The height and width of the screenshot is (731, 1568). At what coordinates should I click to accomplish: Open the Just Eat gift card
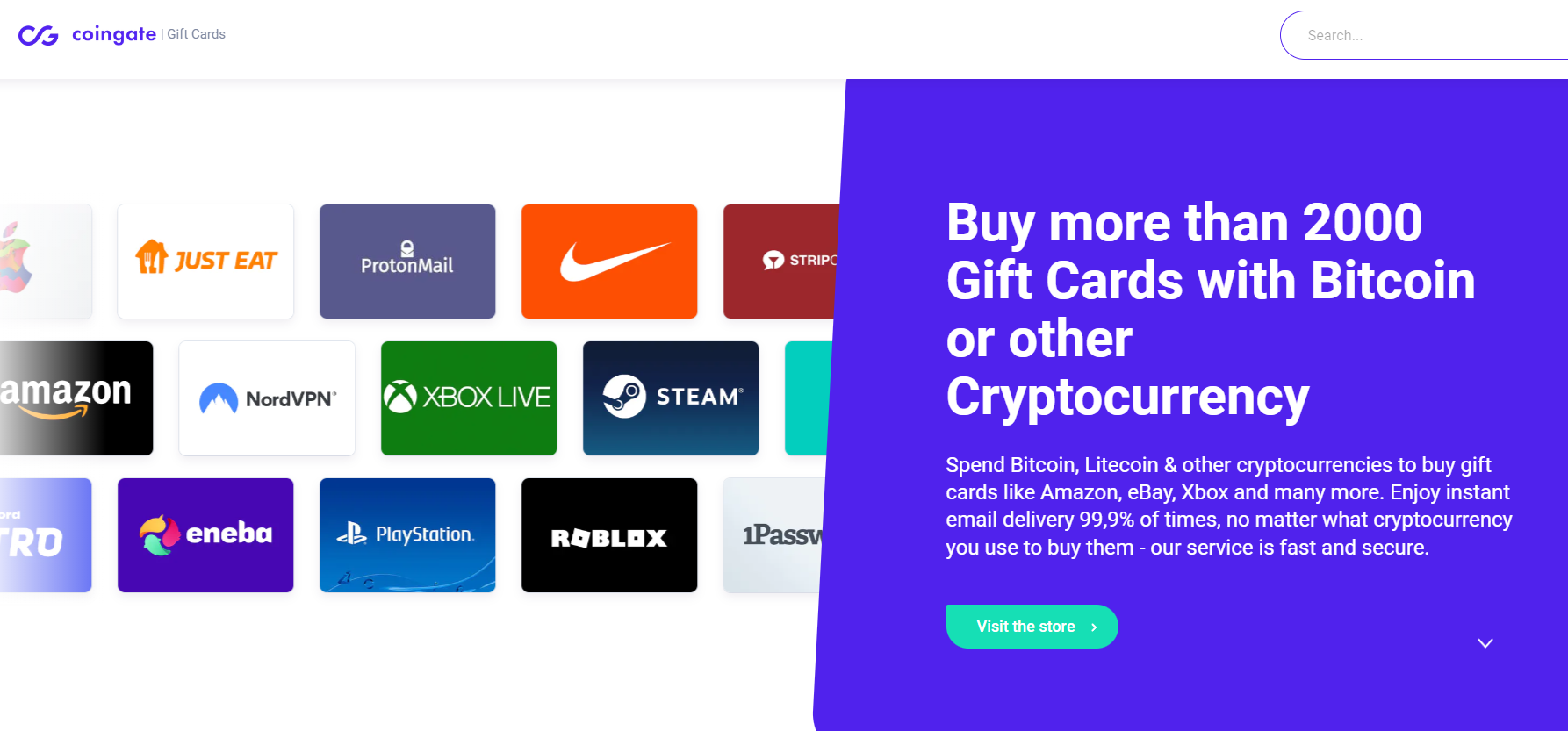pyautogui.click(x=205, y=262)
